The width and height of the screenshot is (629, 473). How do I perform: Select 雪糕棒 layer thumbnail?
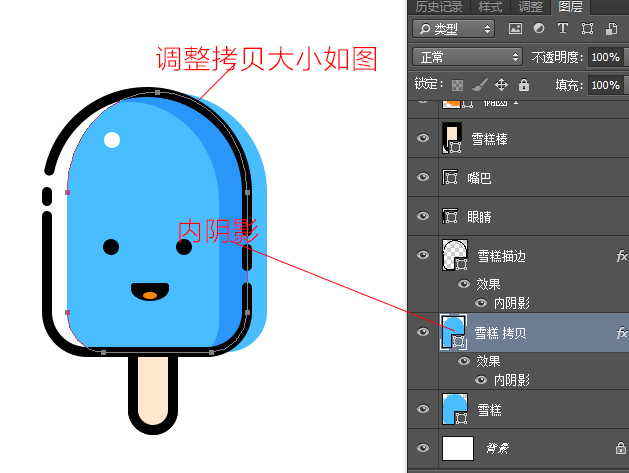(x=452, y=138)
